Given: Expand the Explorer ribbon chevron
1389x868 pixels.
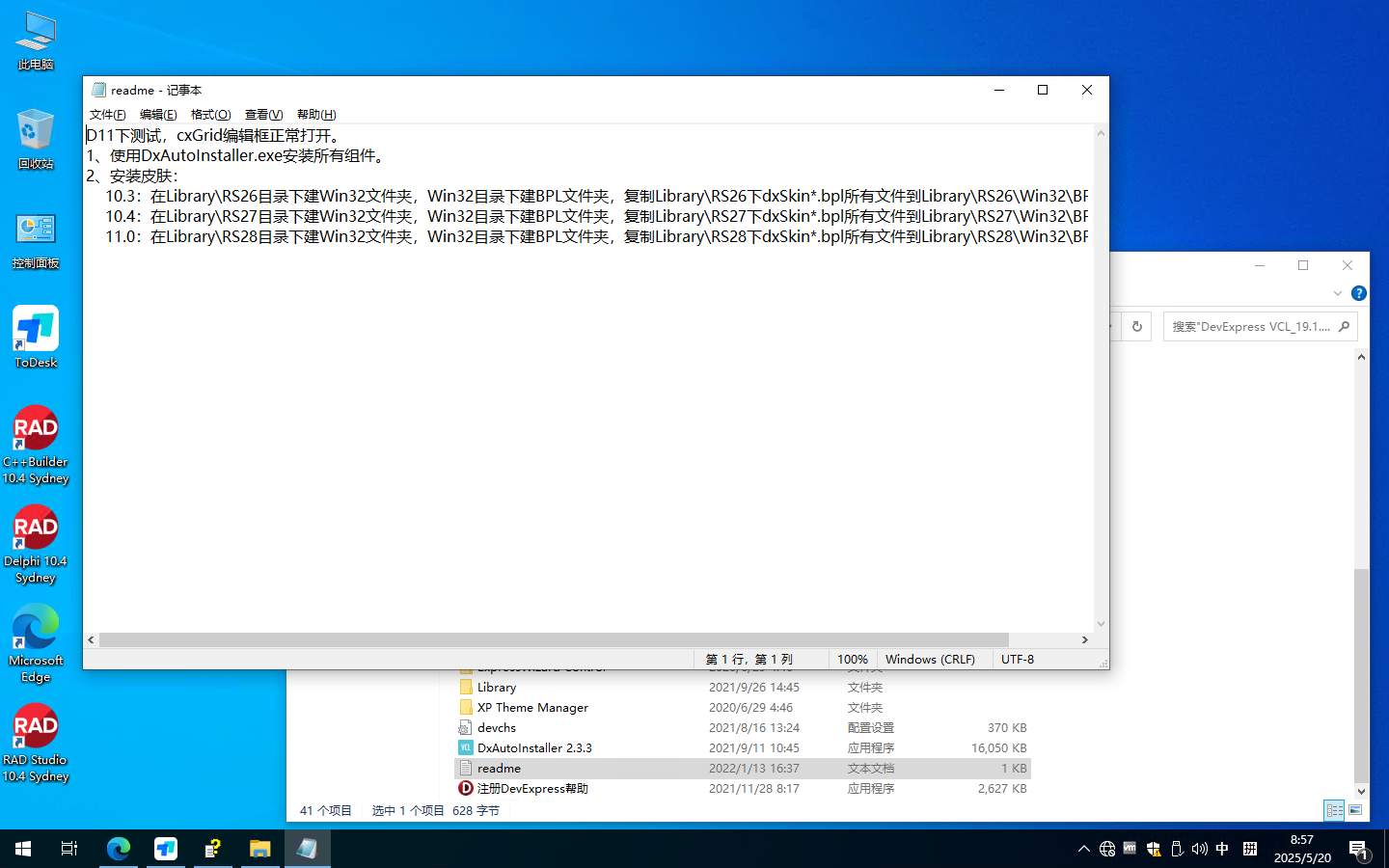Looking at the screenshot, I should click(x=1337, y=293).
